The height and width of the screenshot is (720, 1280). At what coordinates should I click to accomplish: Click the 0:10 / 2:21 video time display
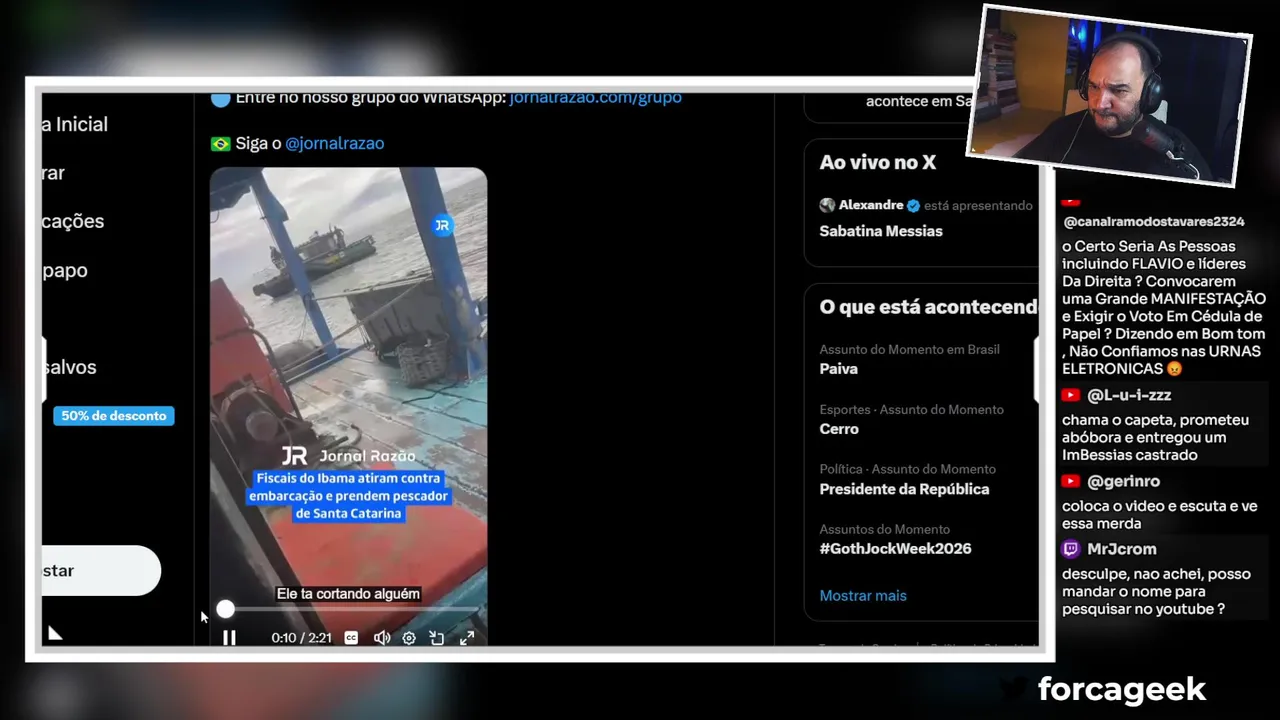point(301,638)
